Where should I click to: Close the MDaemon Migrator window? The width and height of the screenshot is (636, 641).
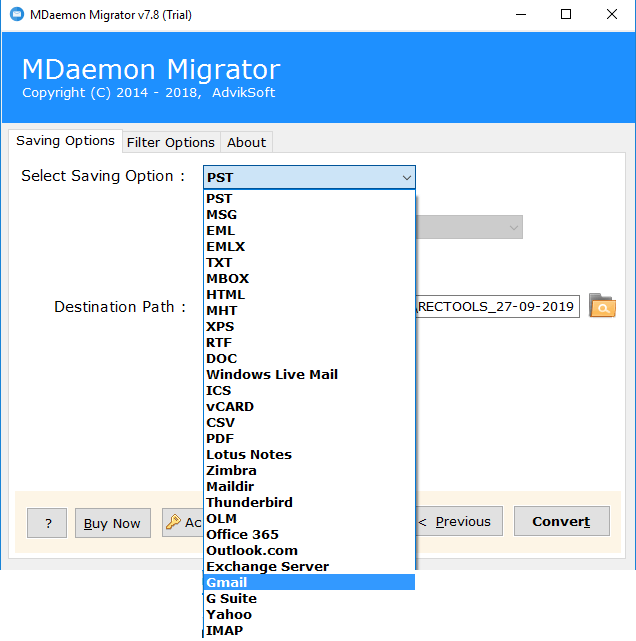pyautogui.click(x=611, y=15)
